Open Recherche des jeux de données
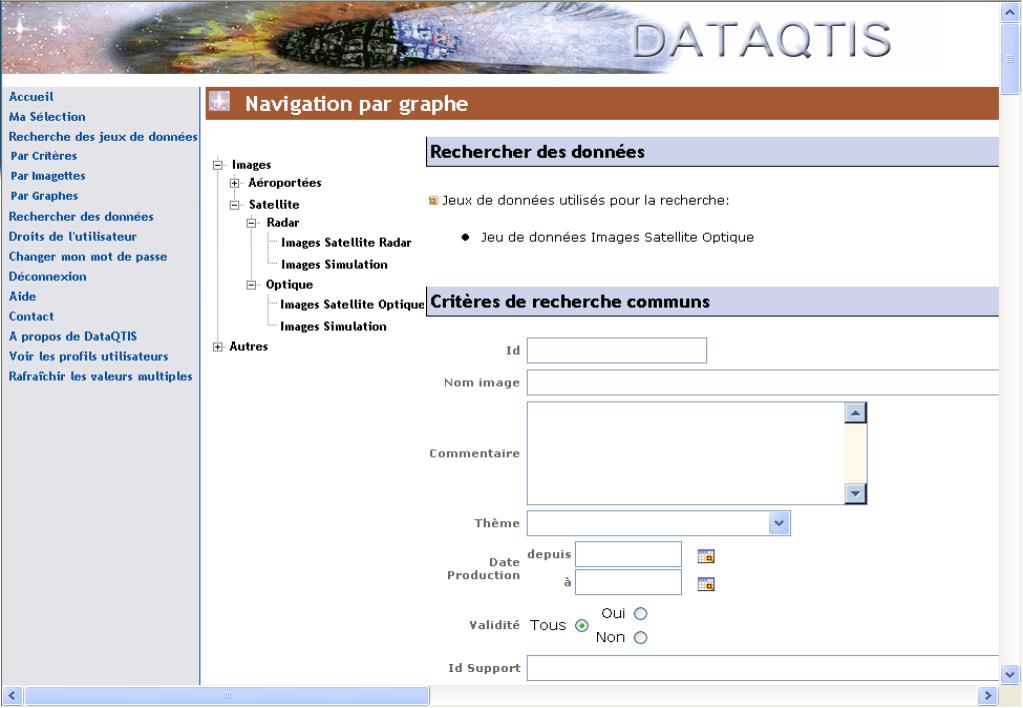This screenshot has width=1023, height=708. [x=103, y=137]
